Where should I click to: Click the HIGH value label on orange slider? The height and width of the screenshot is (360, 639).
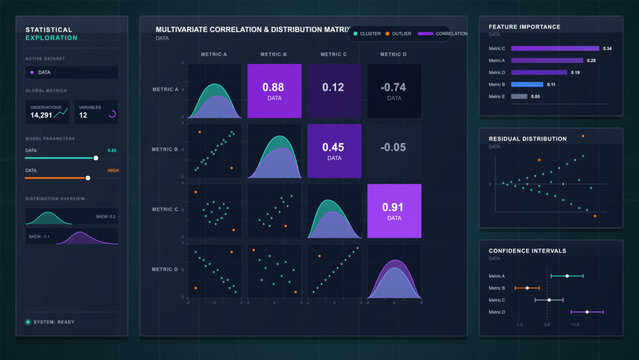point(113,170)
